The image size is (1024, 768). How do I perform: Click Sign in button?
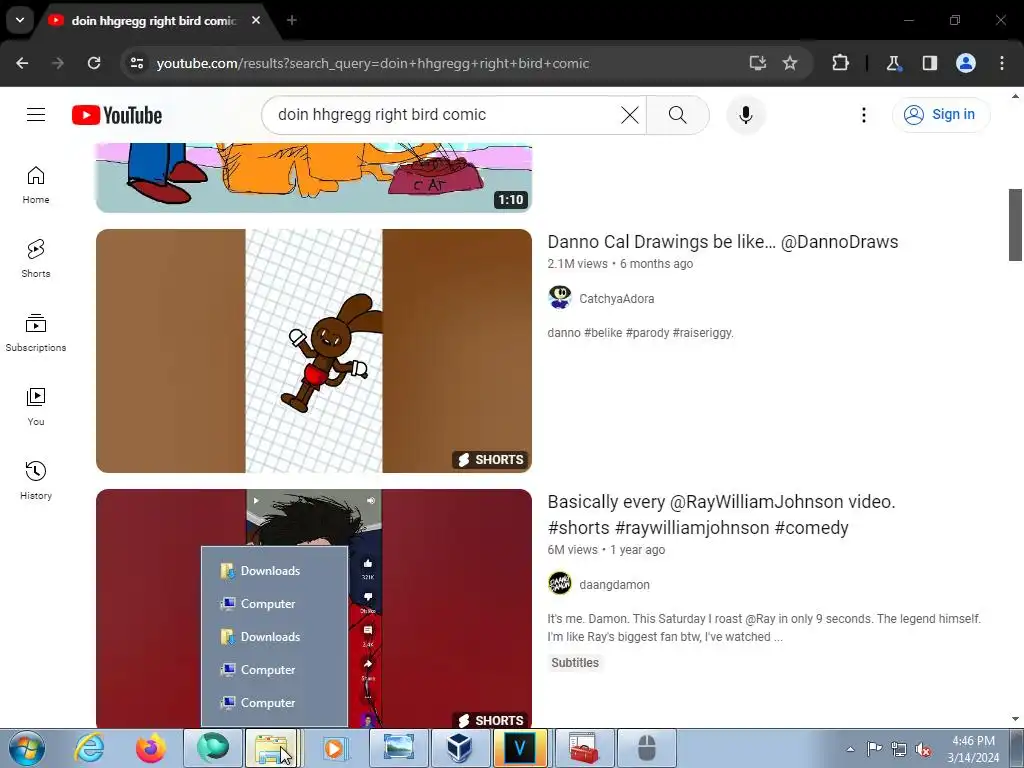[940, 114]
